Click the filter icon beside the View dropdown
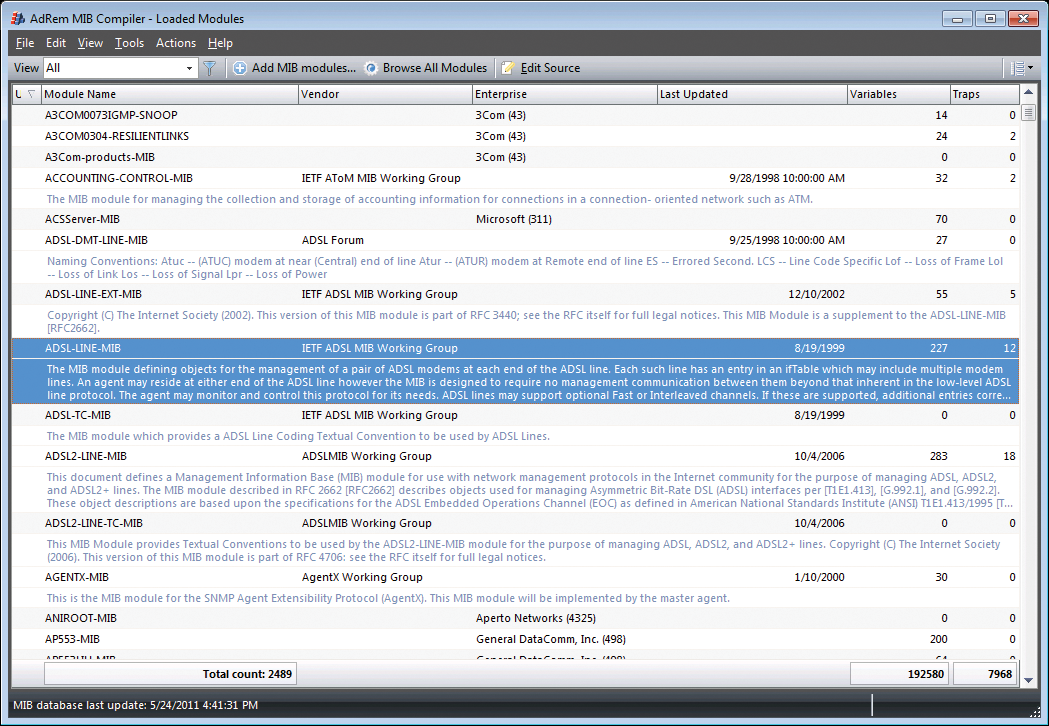The image size is (1049, 726). (211, 68)
